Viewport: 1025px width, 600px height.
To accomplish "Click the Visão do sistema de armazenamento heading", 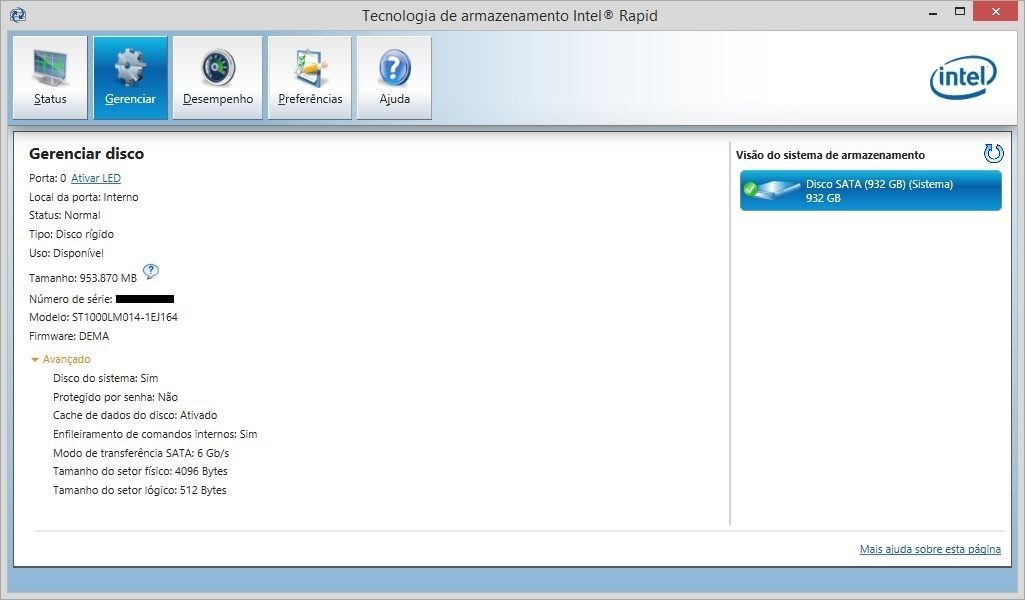I will [x=830, y=156].
